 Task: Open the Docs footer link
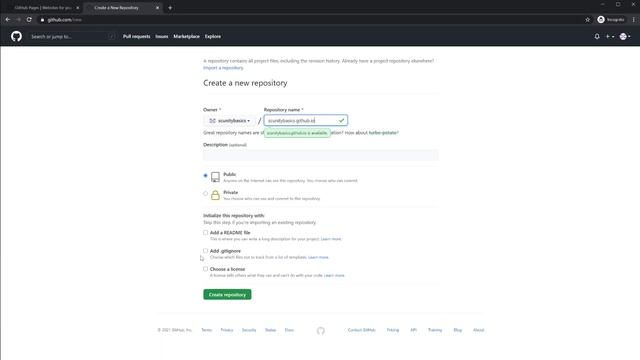point(289,330)
